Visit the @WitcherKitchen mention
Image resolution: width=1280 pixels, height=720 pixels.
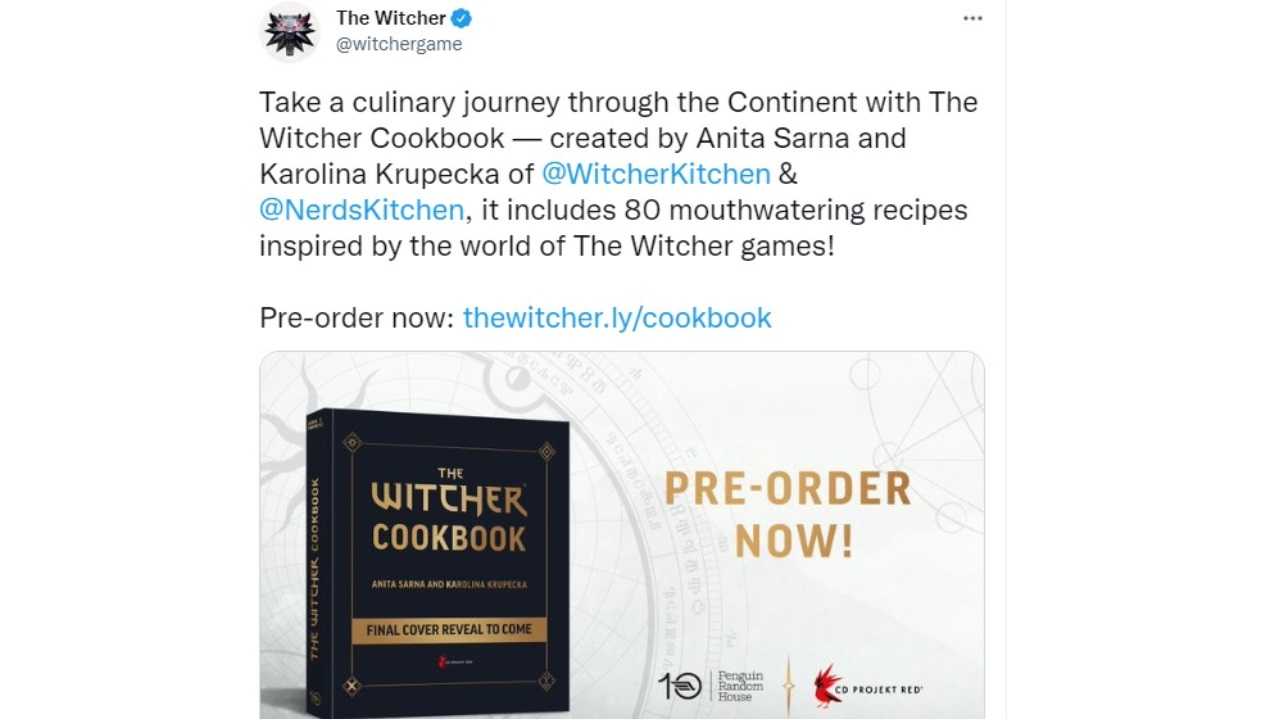click(x=656, y=174)
